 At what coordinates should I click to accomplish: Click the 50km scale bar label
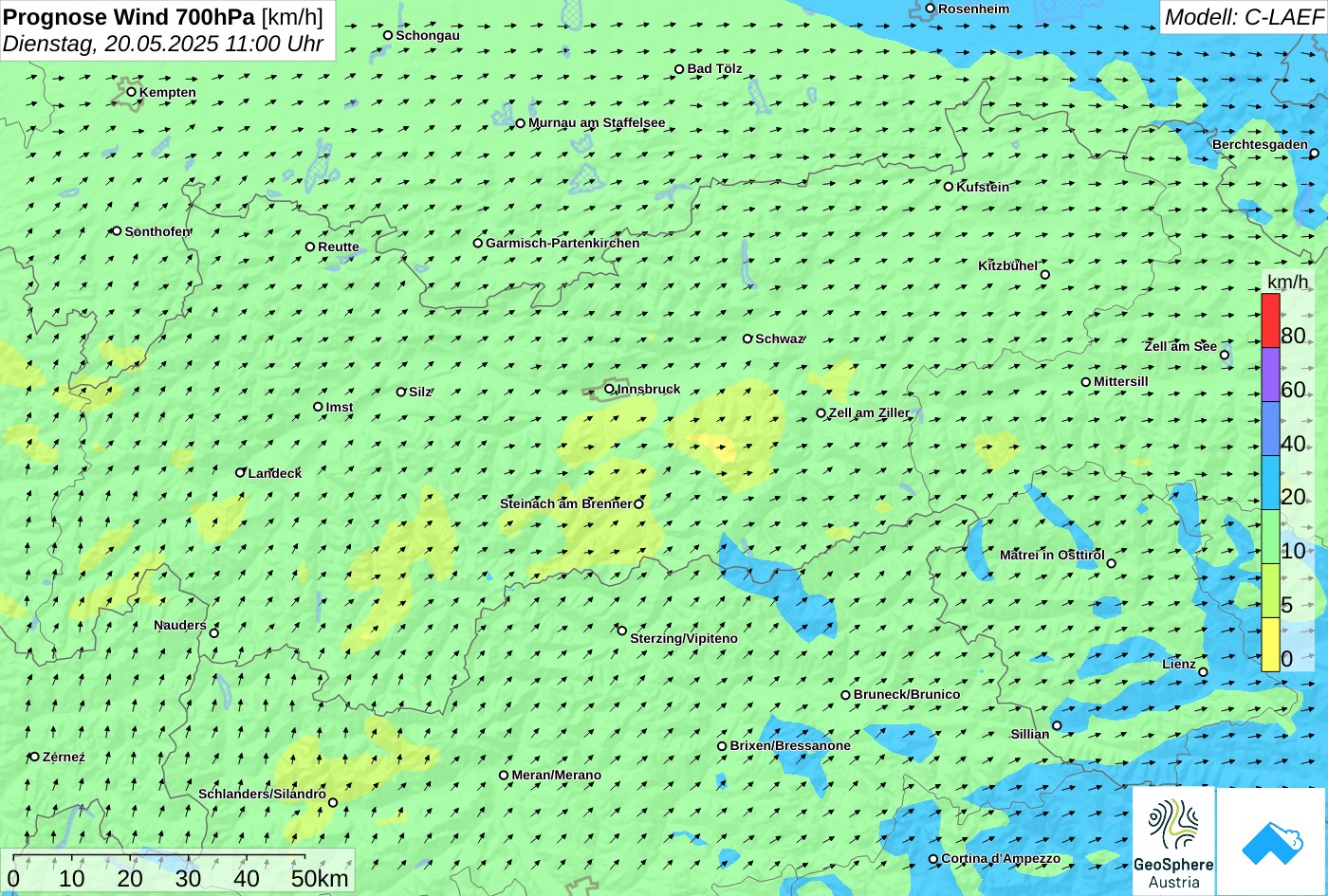click(320, 878)
